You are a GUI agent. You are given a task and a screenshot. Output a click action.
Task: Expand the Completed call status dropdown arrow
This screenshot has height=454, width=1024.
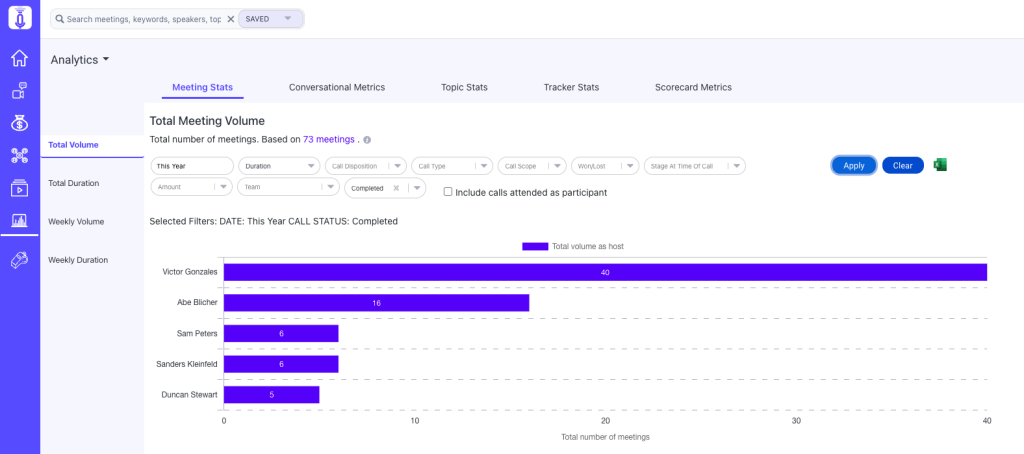coord(417,188)
